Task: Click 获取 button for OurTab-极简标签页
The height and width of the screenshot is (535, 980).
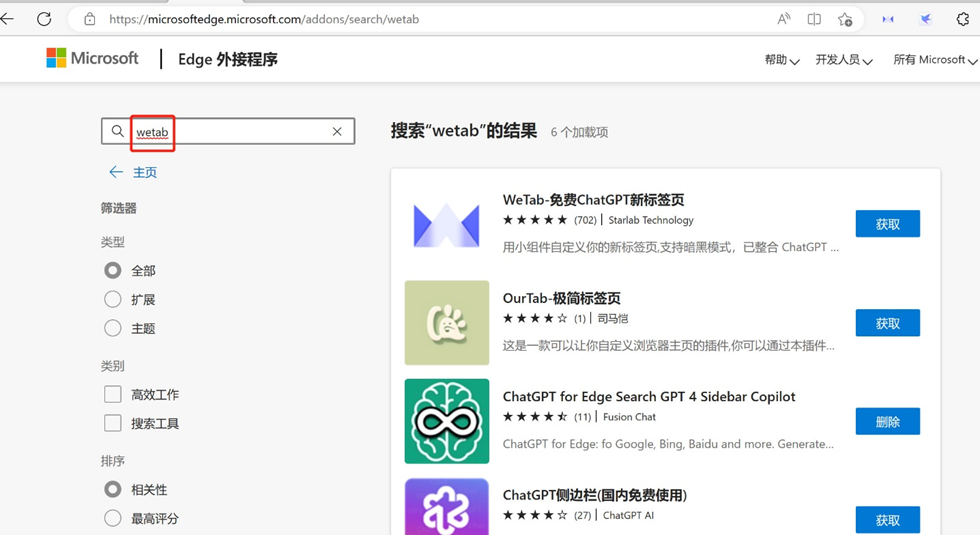Action: tap(888, 323)
